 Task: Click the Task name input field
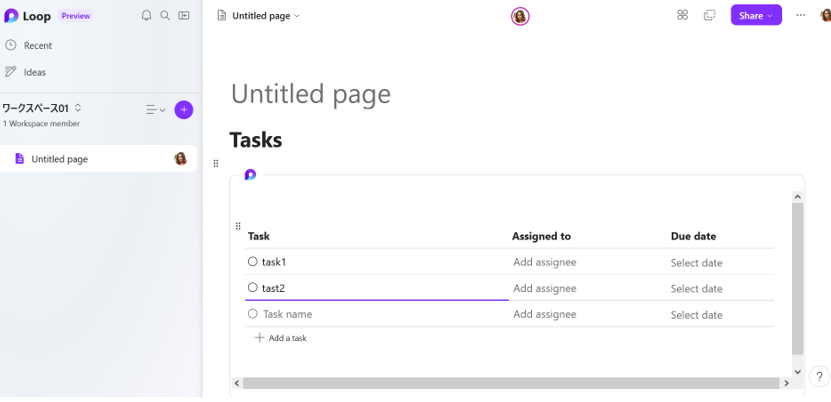click(288, 314)
